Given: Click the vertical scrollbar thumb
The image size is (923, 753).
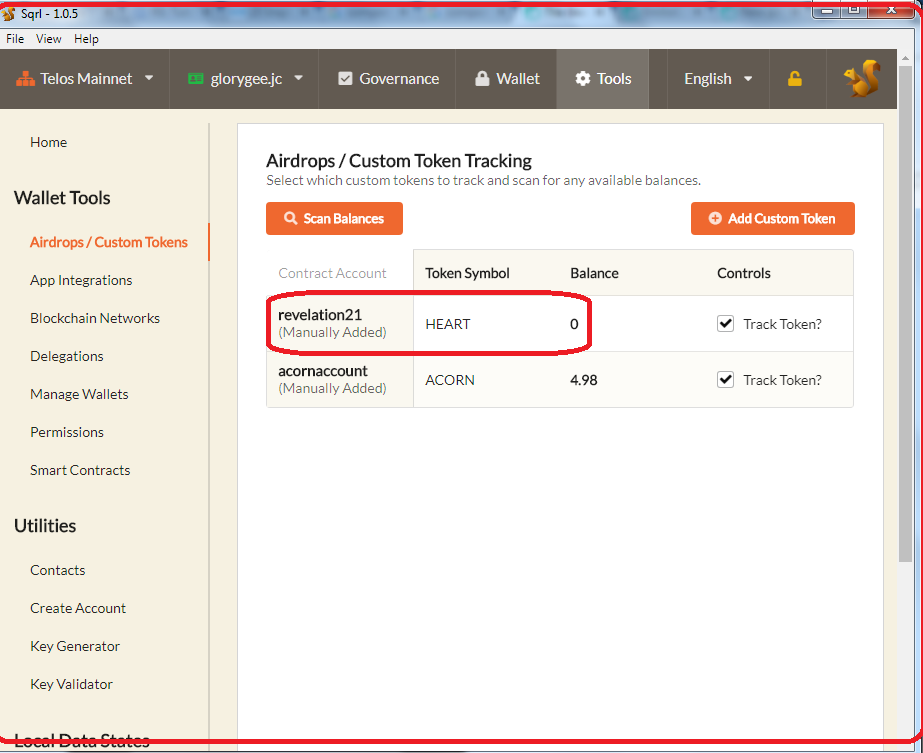Looking at the screenshot, I should pyautogui.click(x=905, y=314).
